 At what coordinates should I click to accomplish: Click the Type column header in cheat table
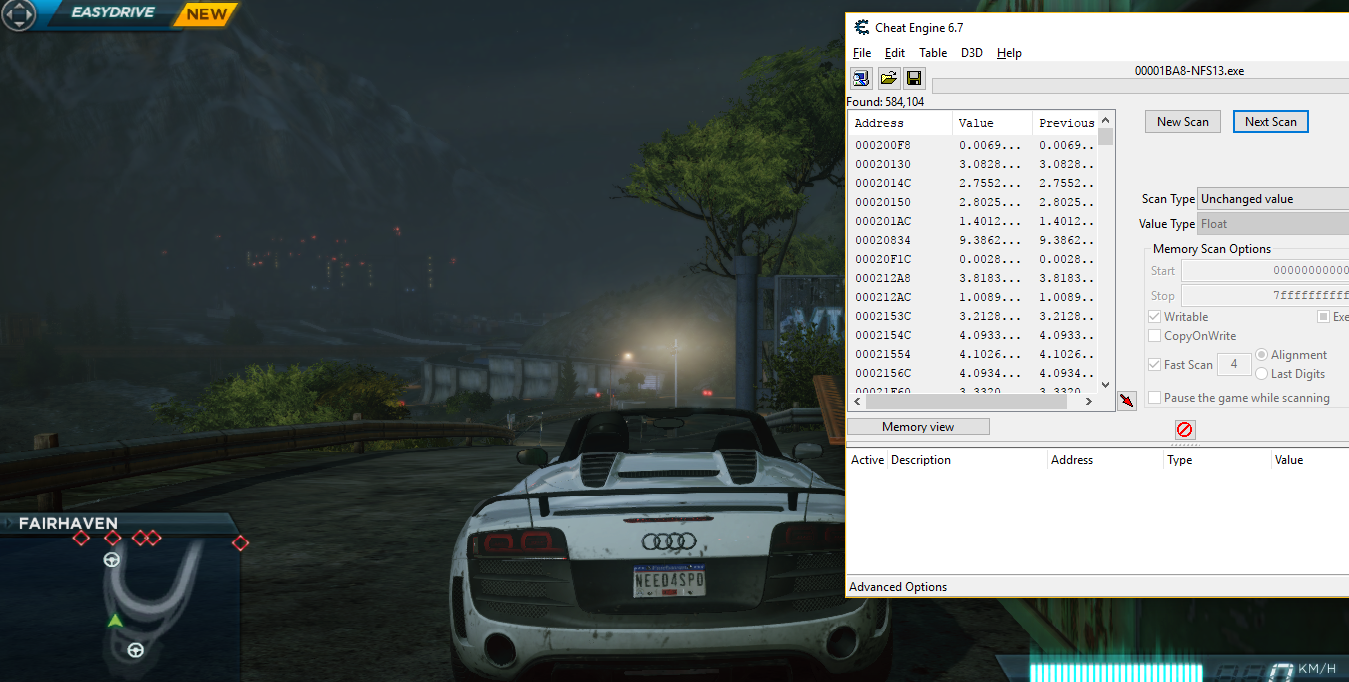[1218, 460]
